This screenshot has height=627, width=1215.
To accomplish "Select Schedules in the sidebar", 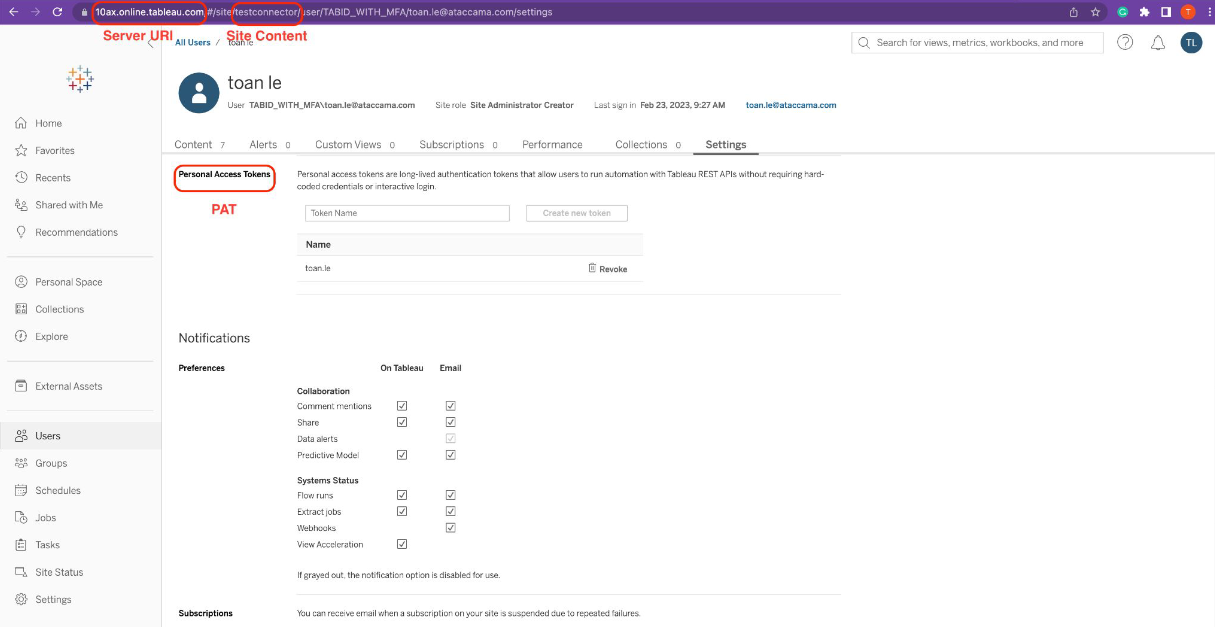I will tap(57, 491).
